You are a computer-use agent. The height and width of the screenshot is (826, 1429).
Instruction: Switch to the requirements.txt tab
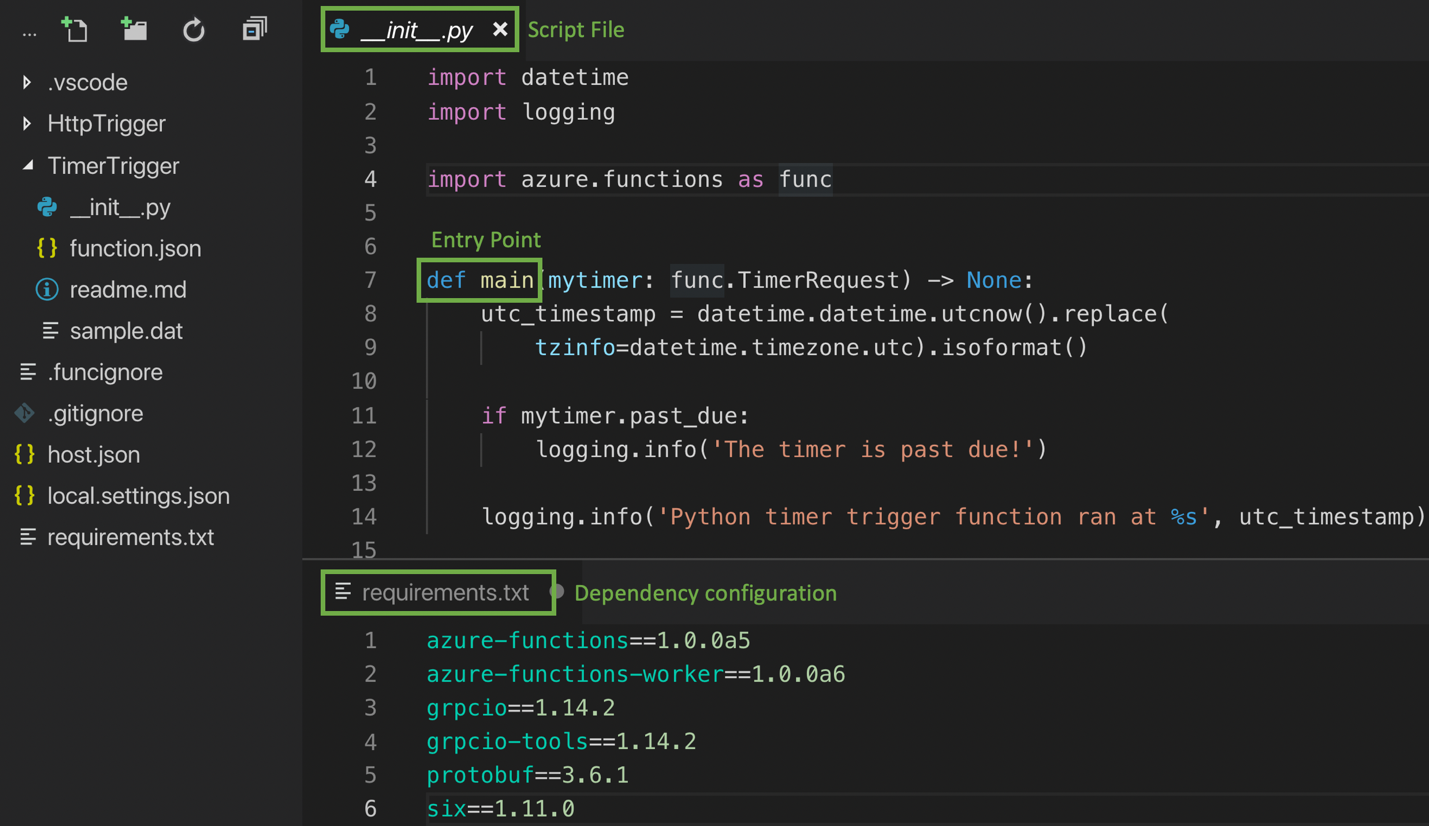438,592
